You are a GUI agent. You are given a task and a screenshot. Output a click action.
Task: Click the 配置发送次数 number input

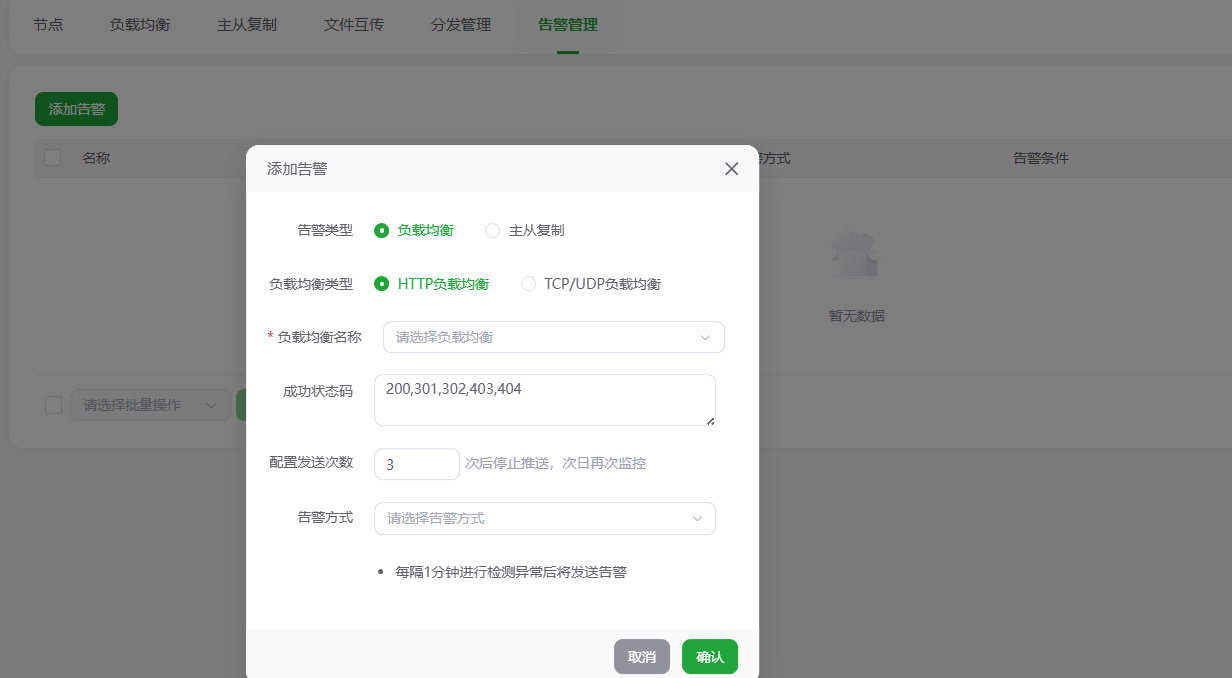[416, 463]
